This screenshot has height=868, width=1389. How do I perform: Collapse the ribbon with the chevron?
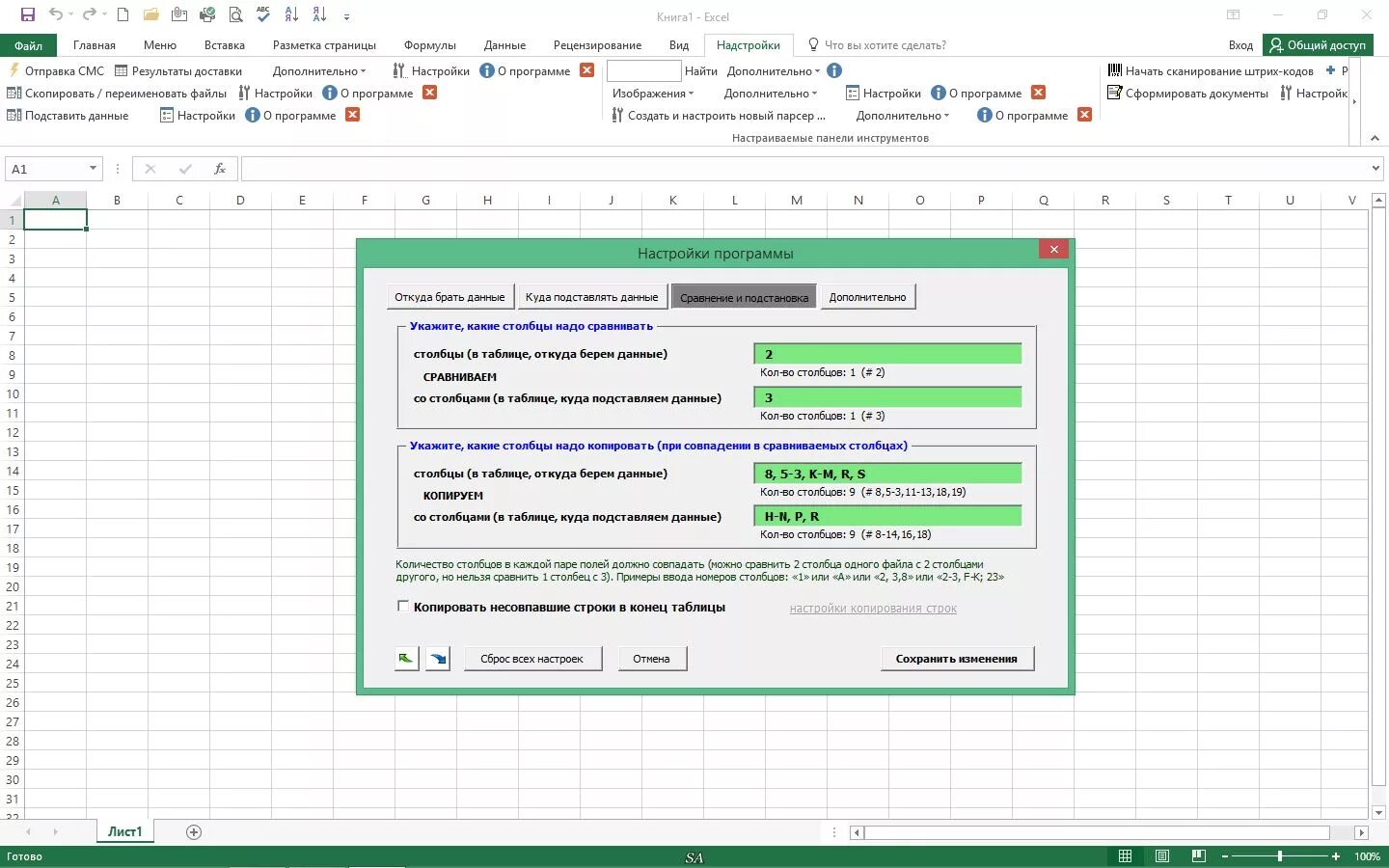click(1375, 138)
